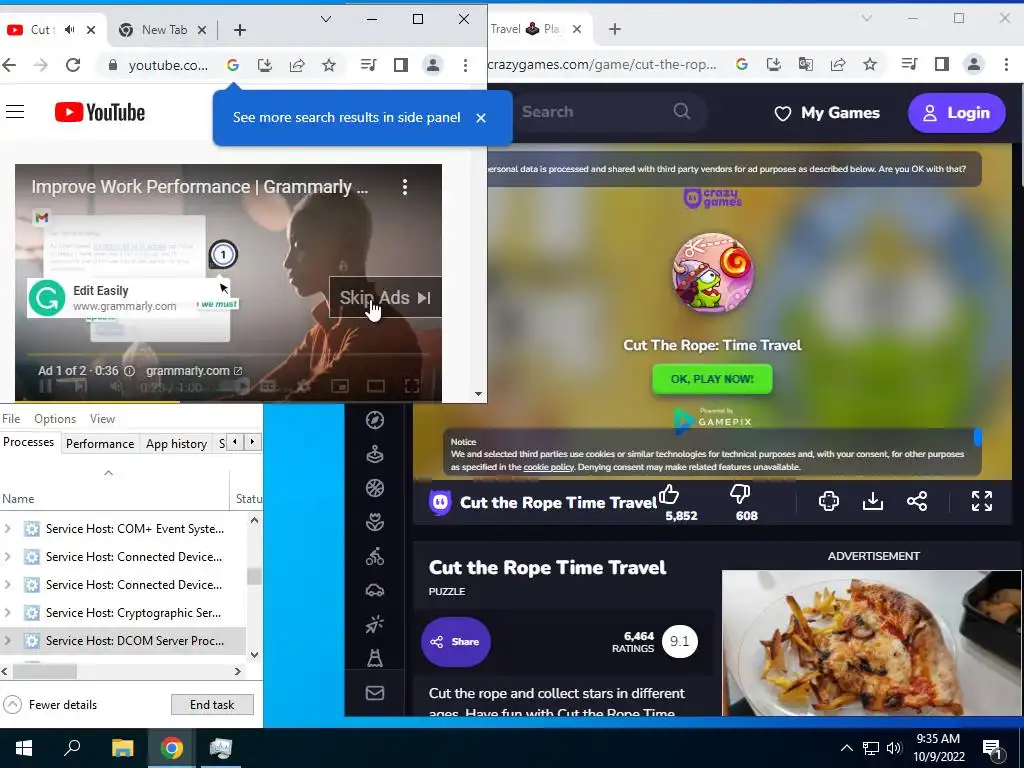This screenshot has height=768, width=1024.
Task: Share the YouTube page from address bar
Action: 297,65
